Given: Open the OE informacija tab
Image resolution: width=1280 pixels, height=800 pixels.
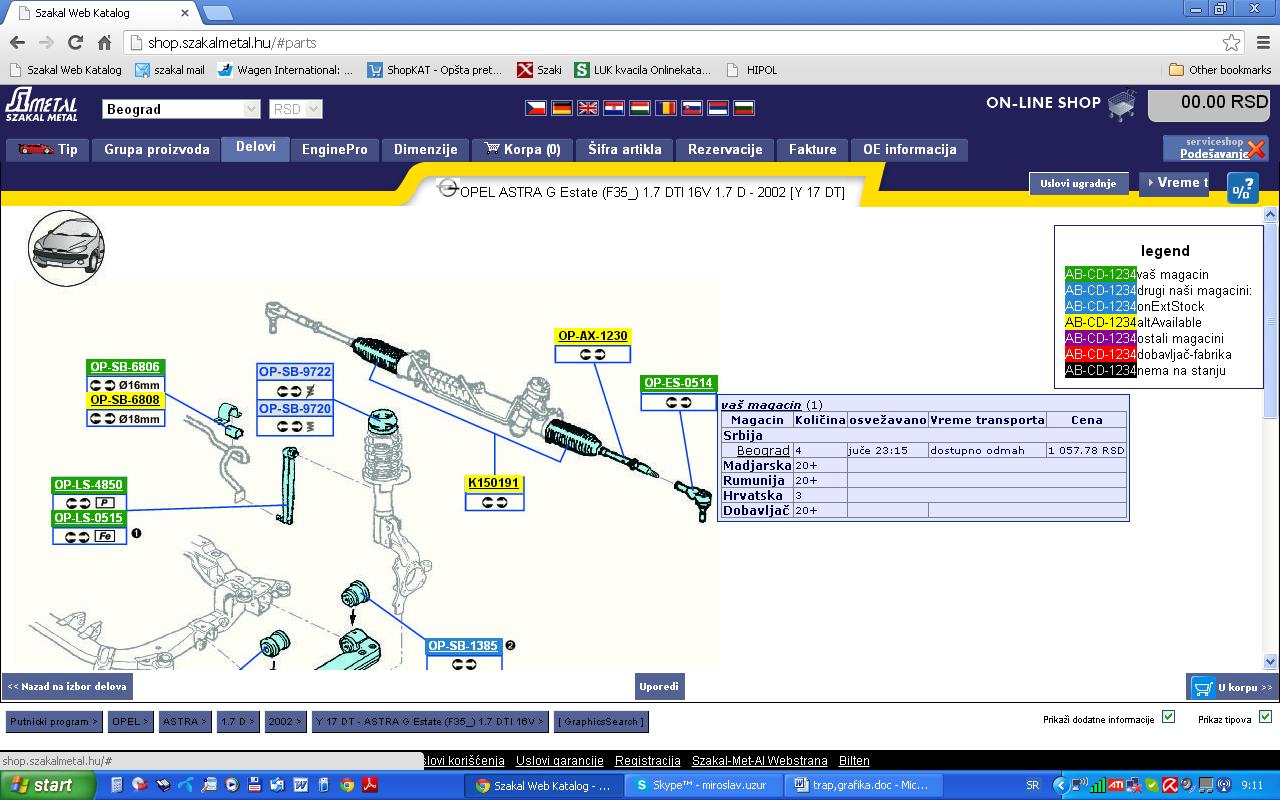Looking at the screenshot, I should 910,150.
